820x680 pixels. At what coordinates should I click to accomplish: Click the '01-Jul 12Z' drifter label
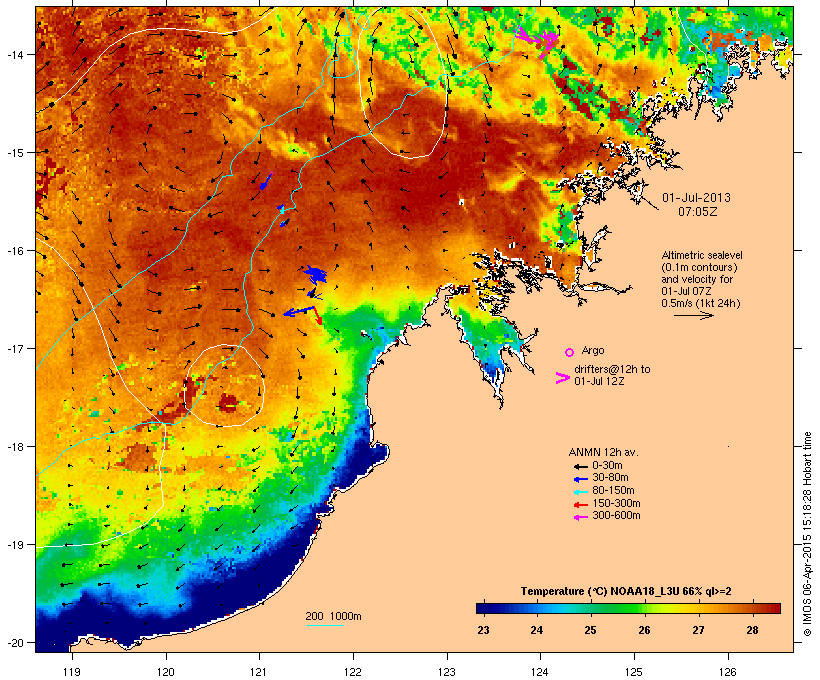(599, 381)
